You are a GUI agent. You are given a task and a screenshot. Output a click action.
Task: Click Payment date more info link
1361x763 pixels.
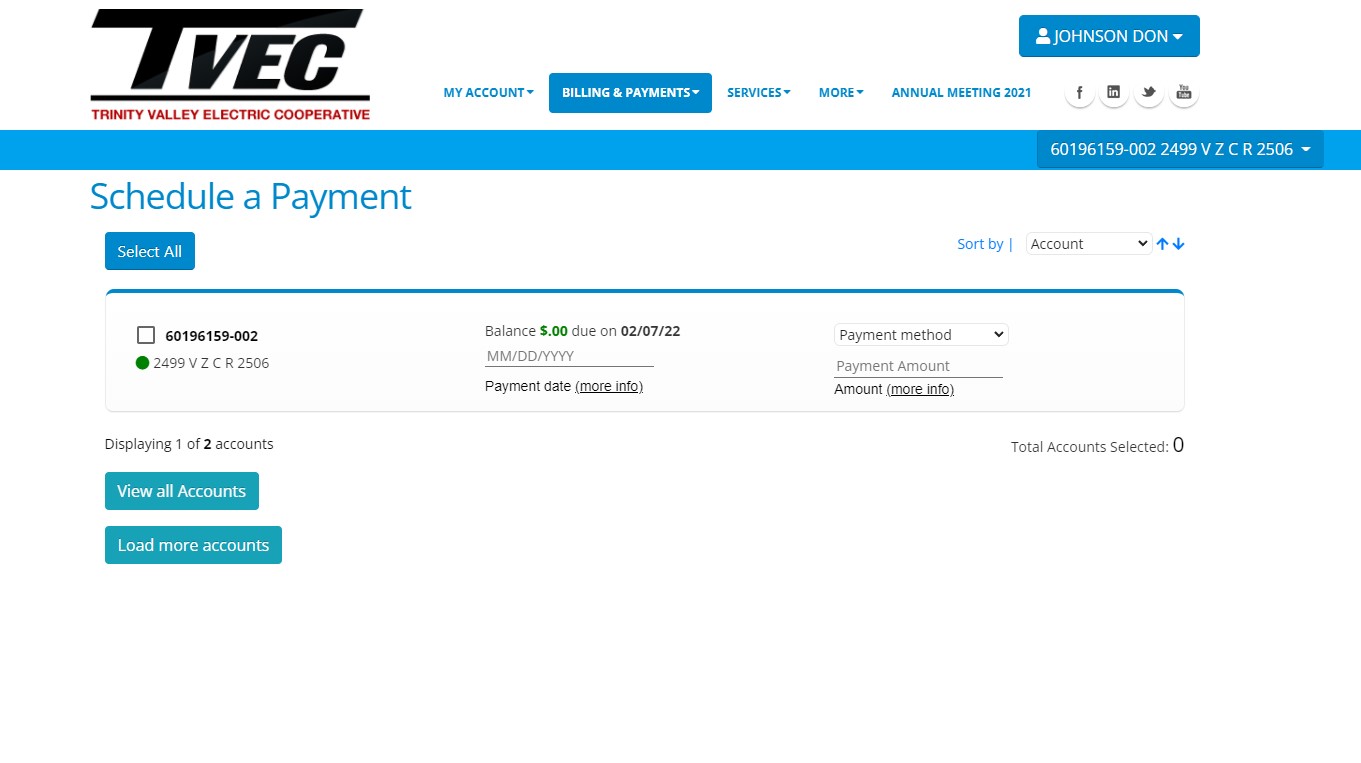pyautogui.click(x=608, y=386)
